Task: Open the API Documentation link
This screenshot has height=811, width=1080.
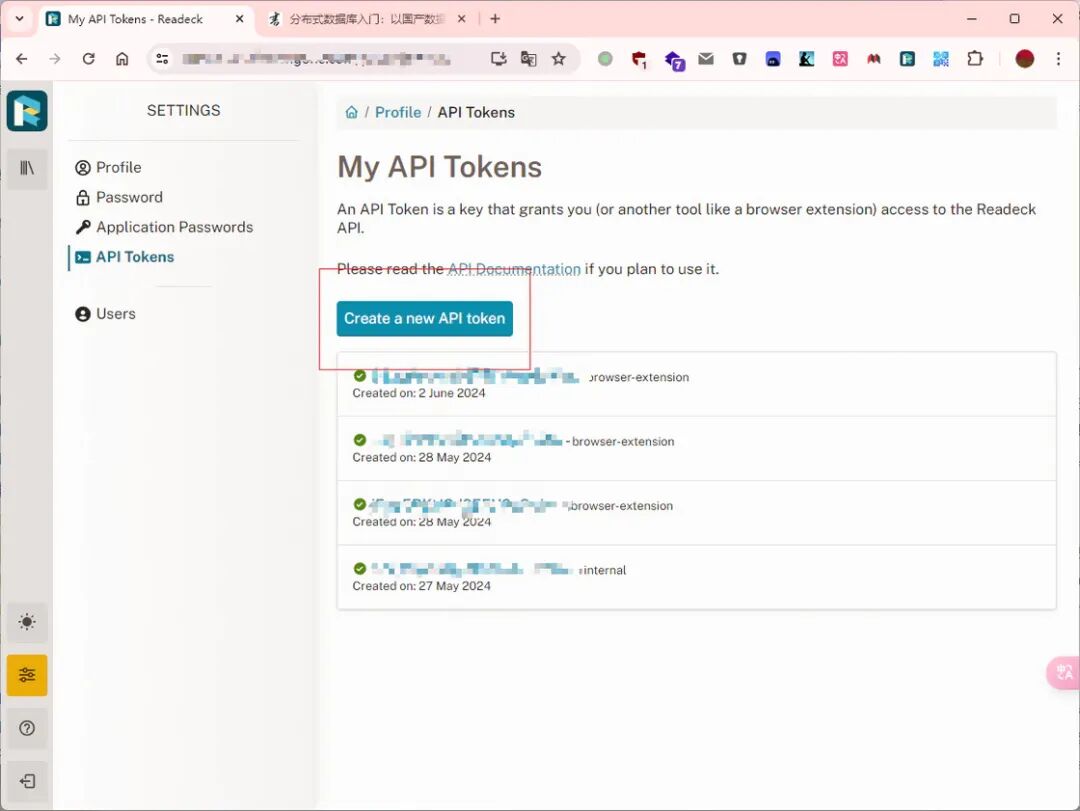Action: (515, 269)
